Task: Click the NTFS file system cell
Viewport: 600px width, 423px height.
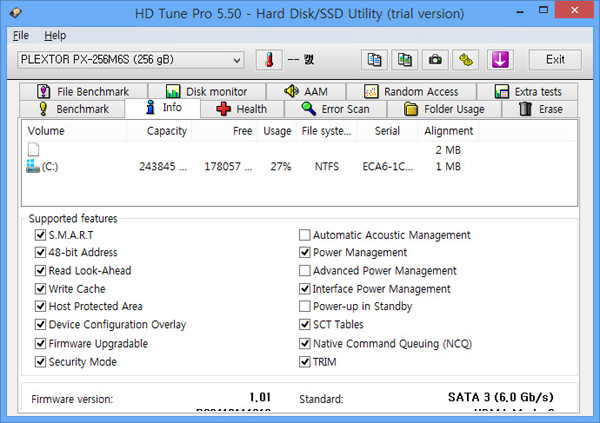Action: [326, 167]
